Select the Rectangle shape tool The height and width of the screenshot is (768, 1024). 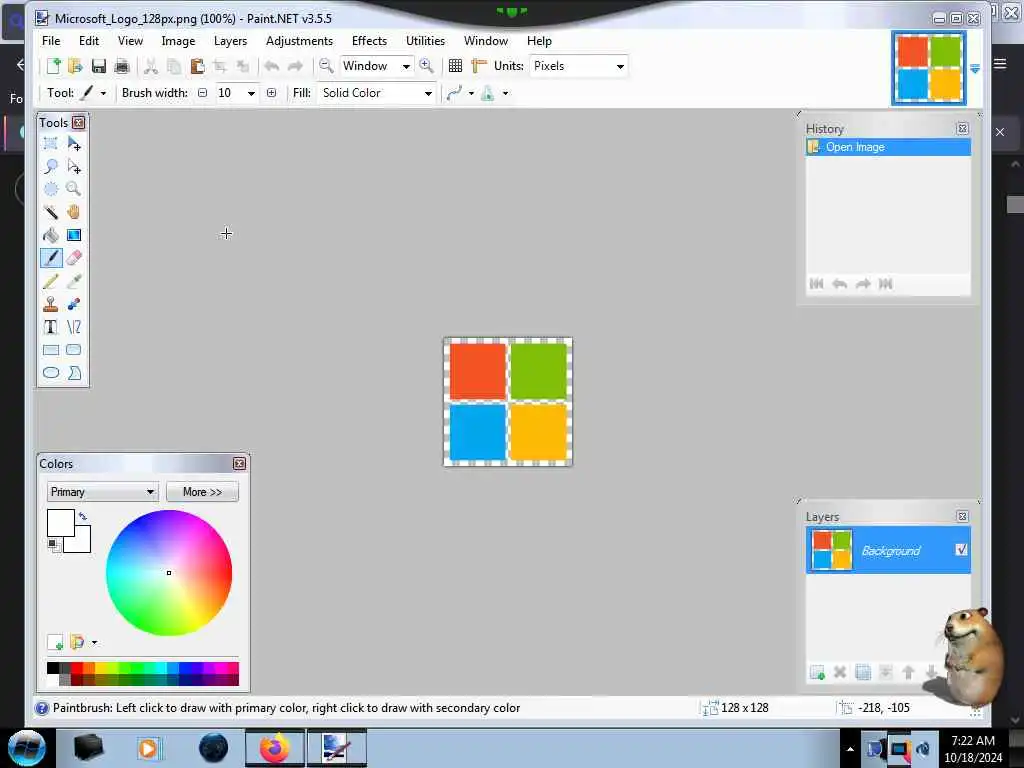pos(51,350)
